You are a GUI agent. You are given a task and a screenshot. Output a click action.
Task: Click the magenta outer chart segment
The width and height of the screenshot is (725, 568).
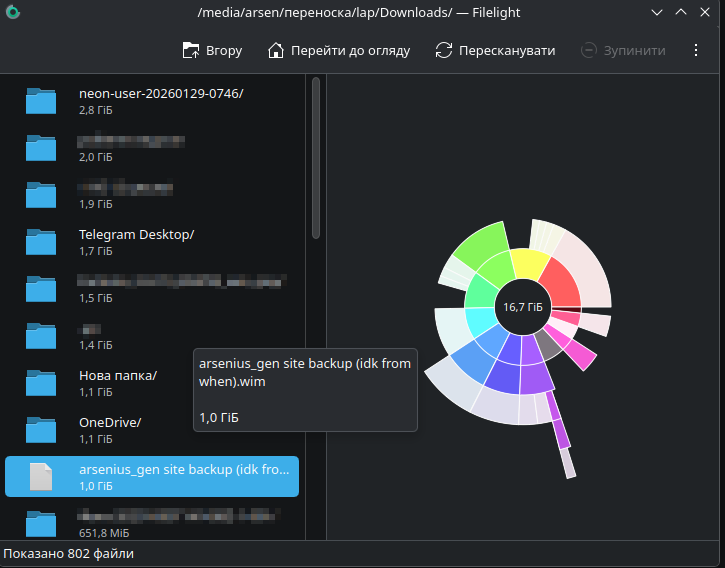581,358
